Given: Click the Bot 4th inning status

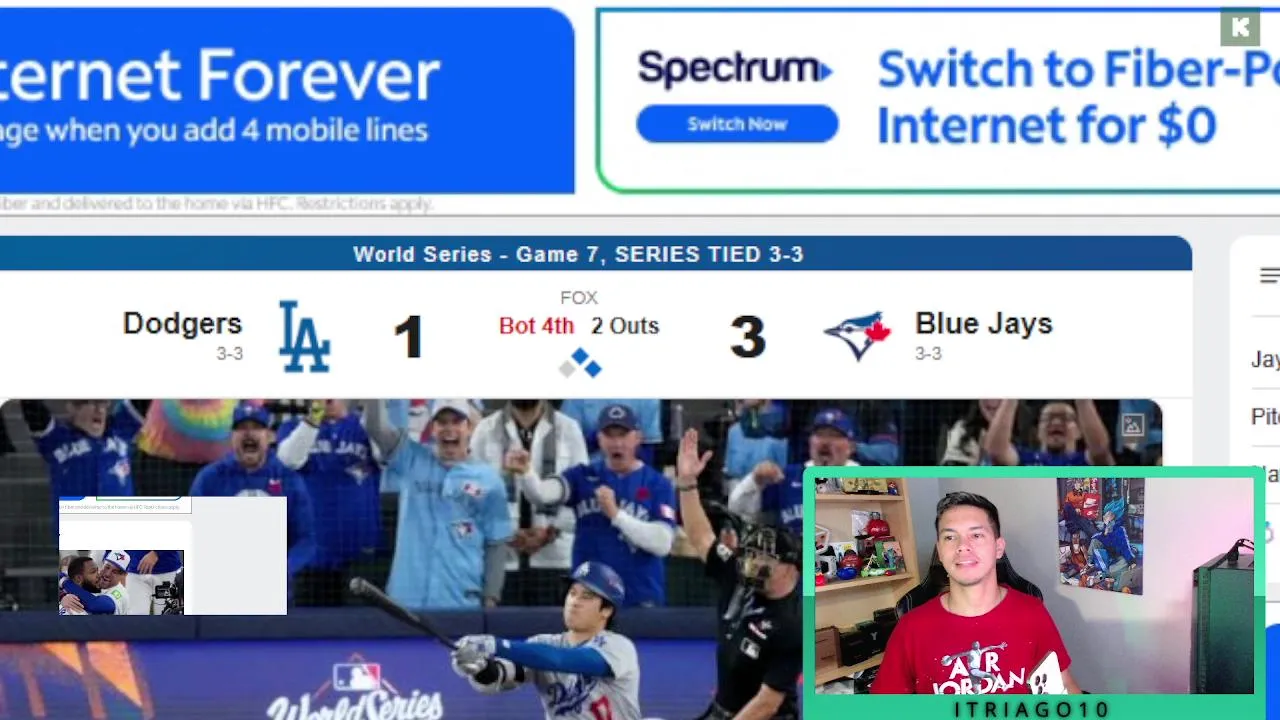Looking at the screenshot, I should coord(536,326).
